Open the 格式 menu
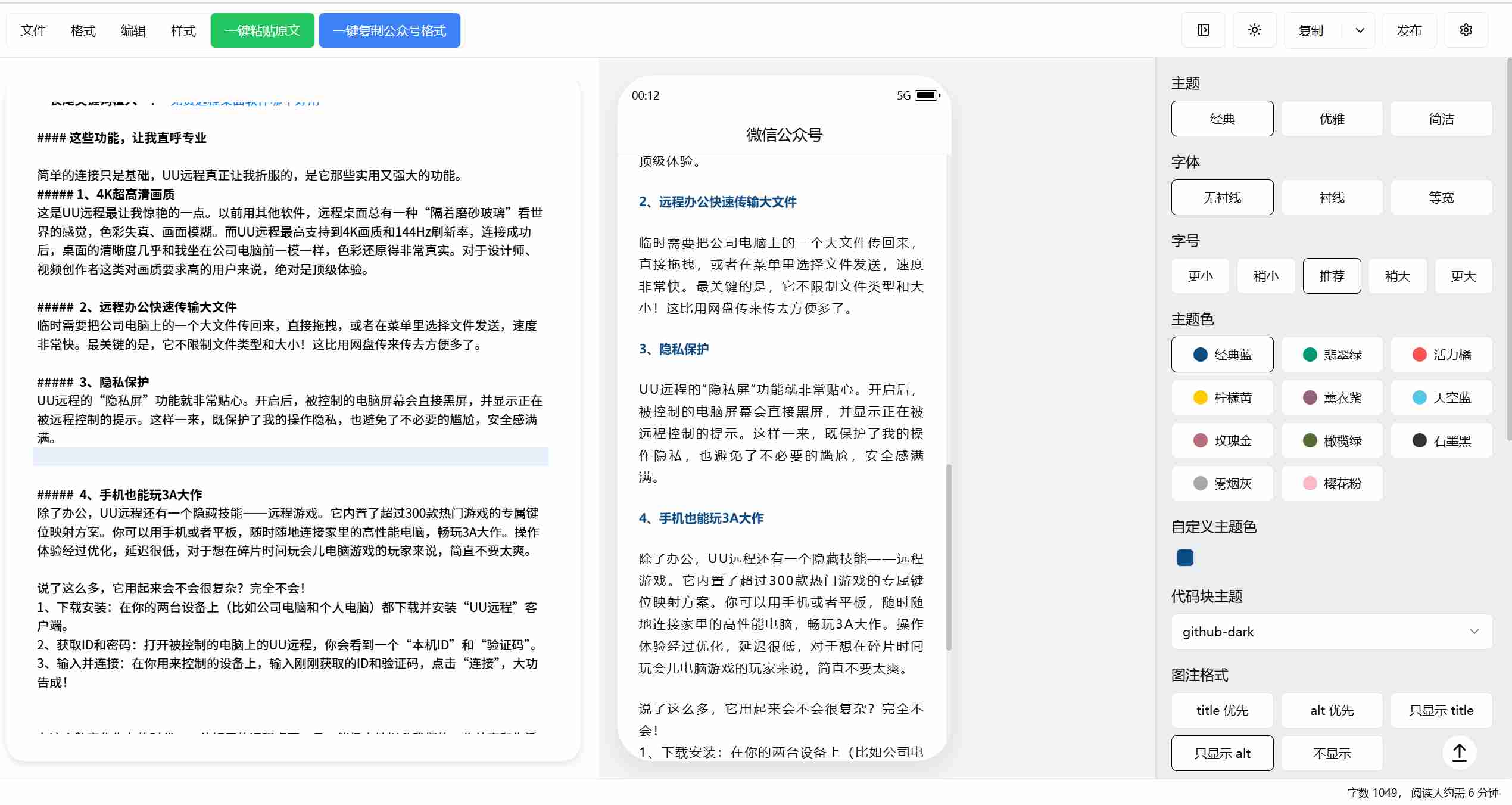 (83, 30)
